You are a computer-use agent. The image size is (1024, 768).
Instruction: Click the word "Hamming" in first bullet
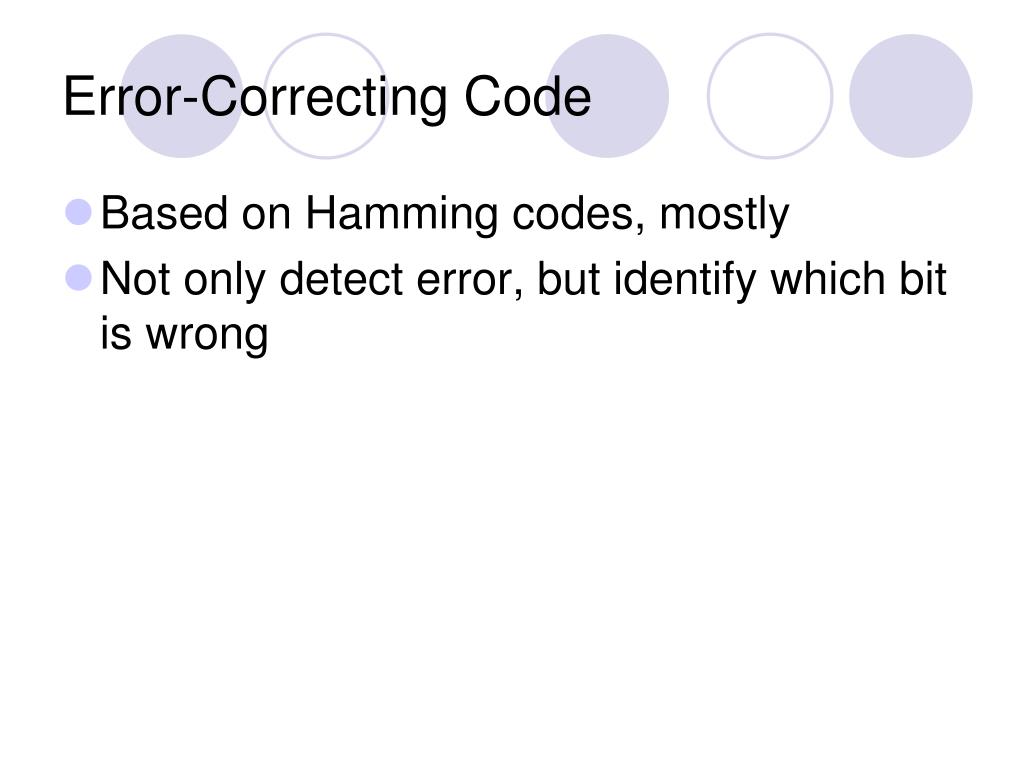(x=402, y=216)
